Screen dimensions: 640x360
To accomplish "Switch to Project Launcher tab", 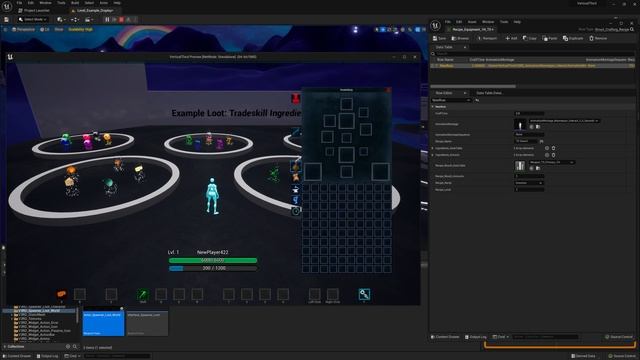I will pyautogui.click(x=34, y=10).
